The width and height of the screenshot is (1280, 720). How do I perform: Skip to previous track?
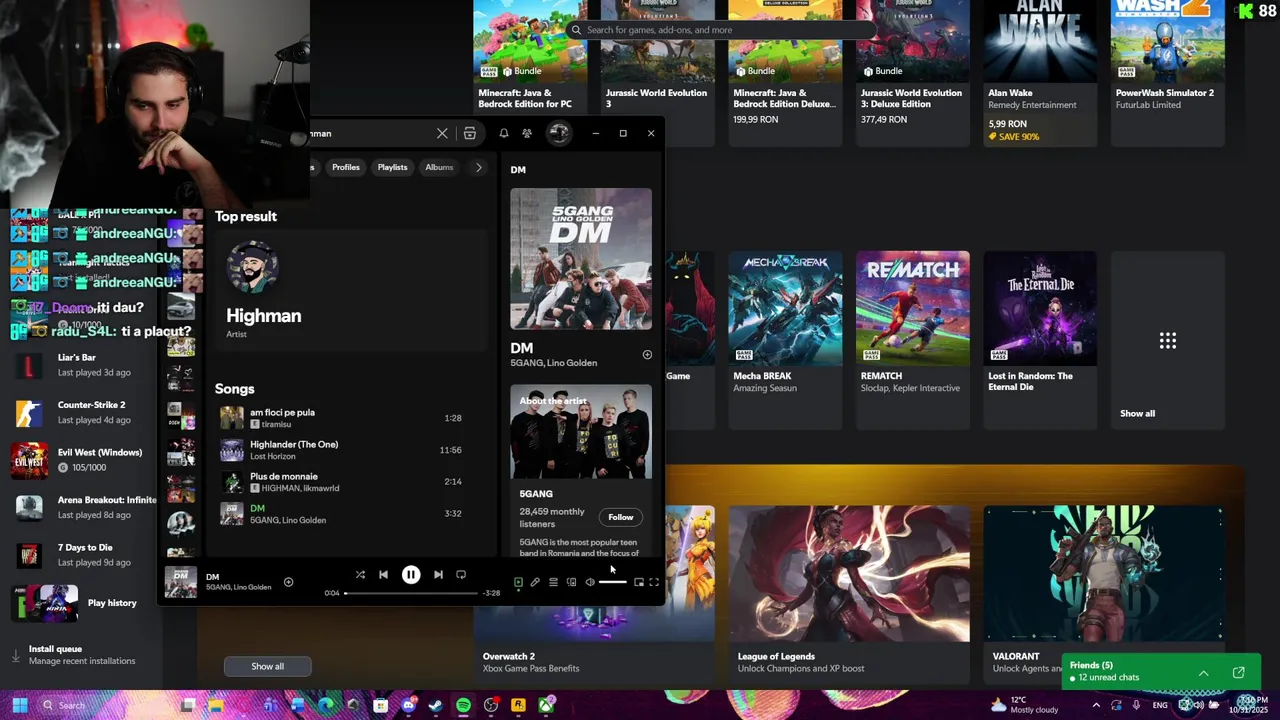[383, 575]
